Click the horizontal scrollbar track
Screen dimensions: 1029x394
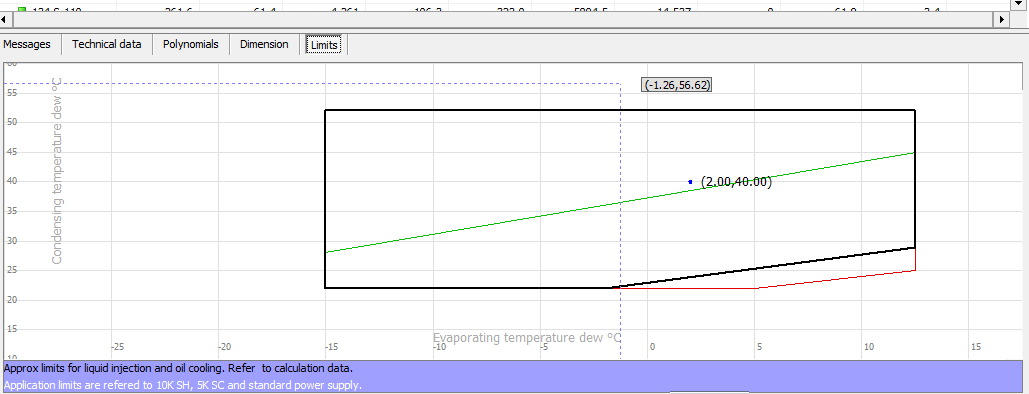point(503,20)
